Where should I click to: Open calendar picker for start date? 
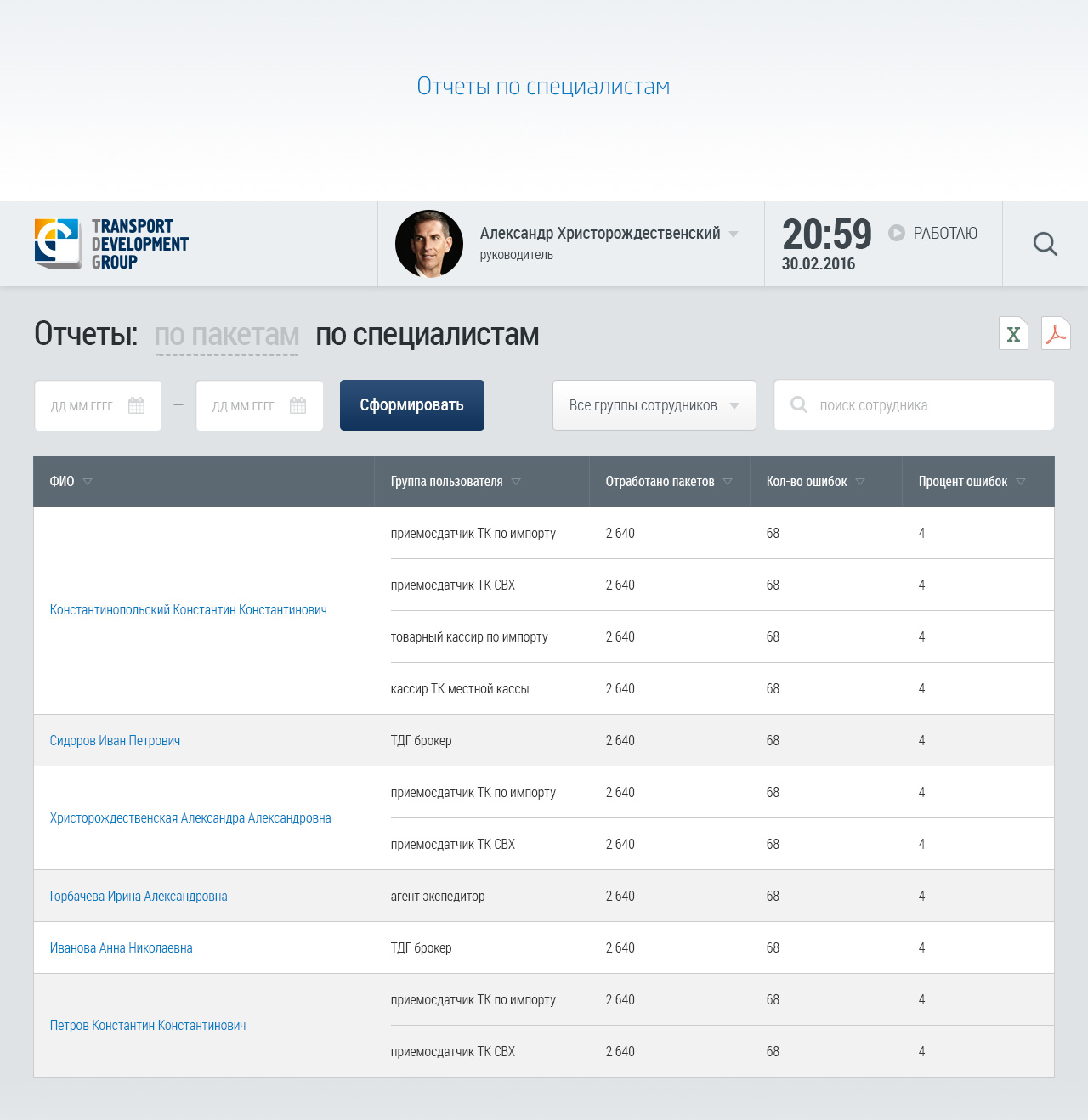point(136,406)
